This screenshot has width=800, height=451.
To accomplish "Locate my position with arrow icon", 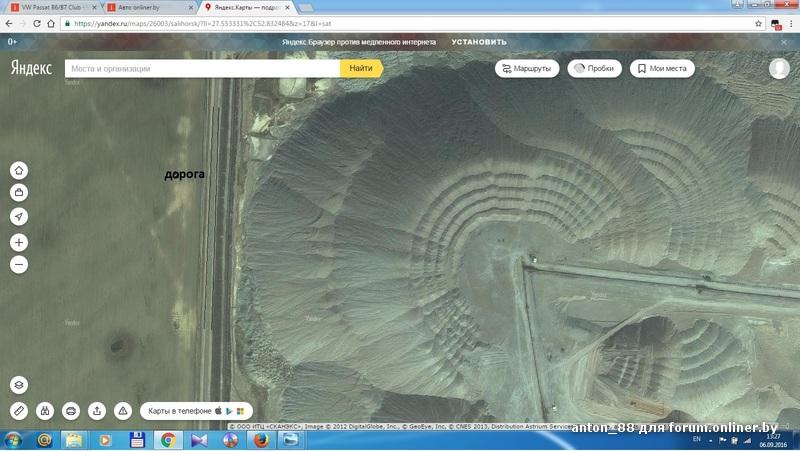I will [x=19, y=216].
